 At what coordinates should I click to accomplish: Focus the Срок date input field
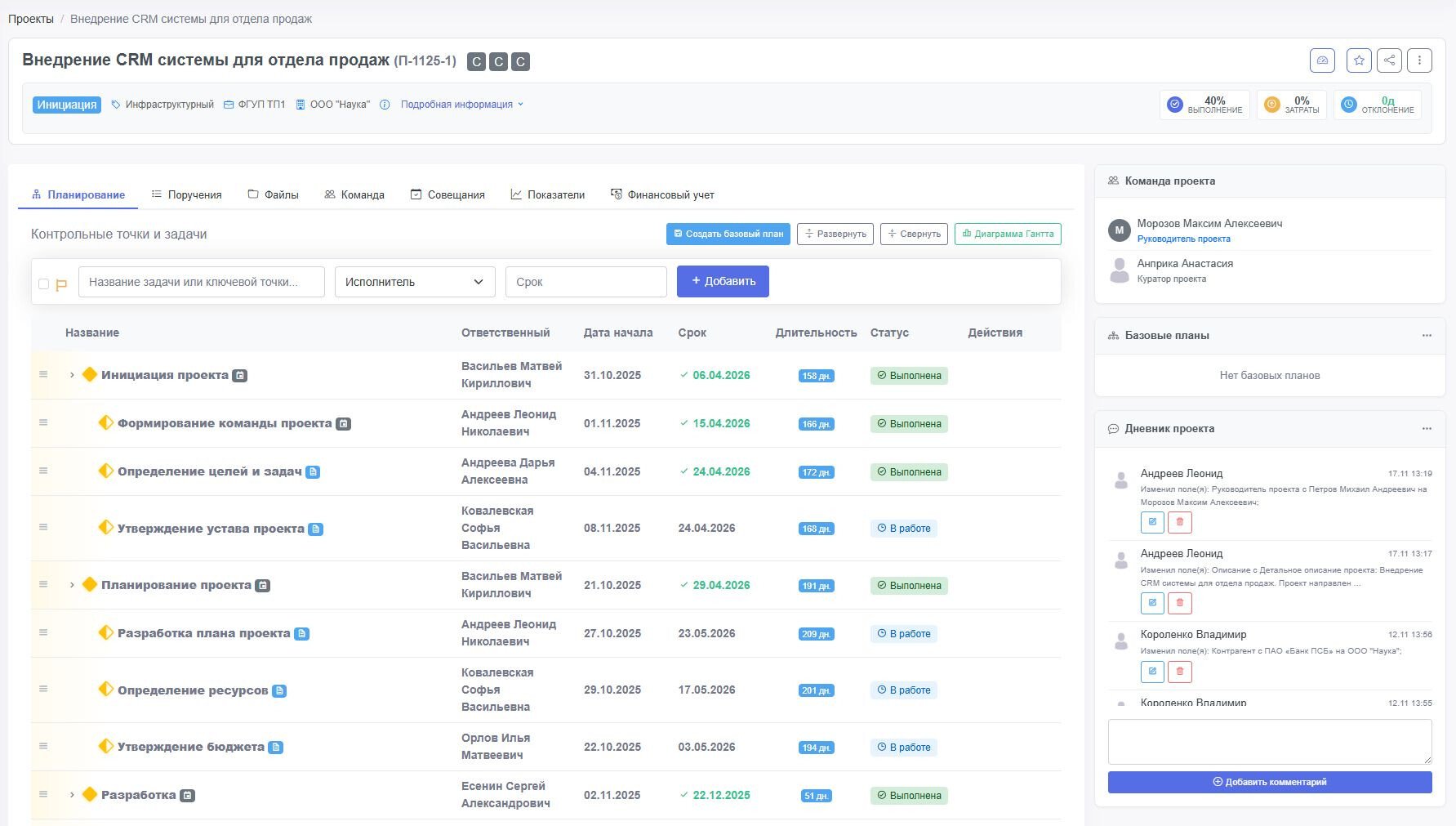pyautogui.click(x=586, y=282)
